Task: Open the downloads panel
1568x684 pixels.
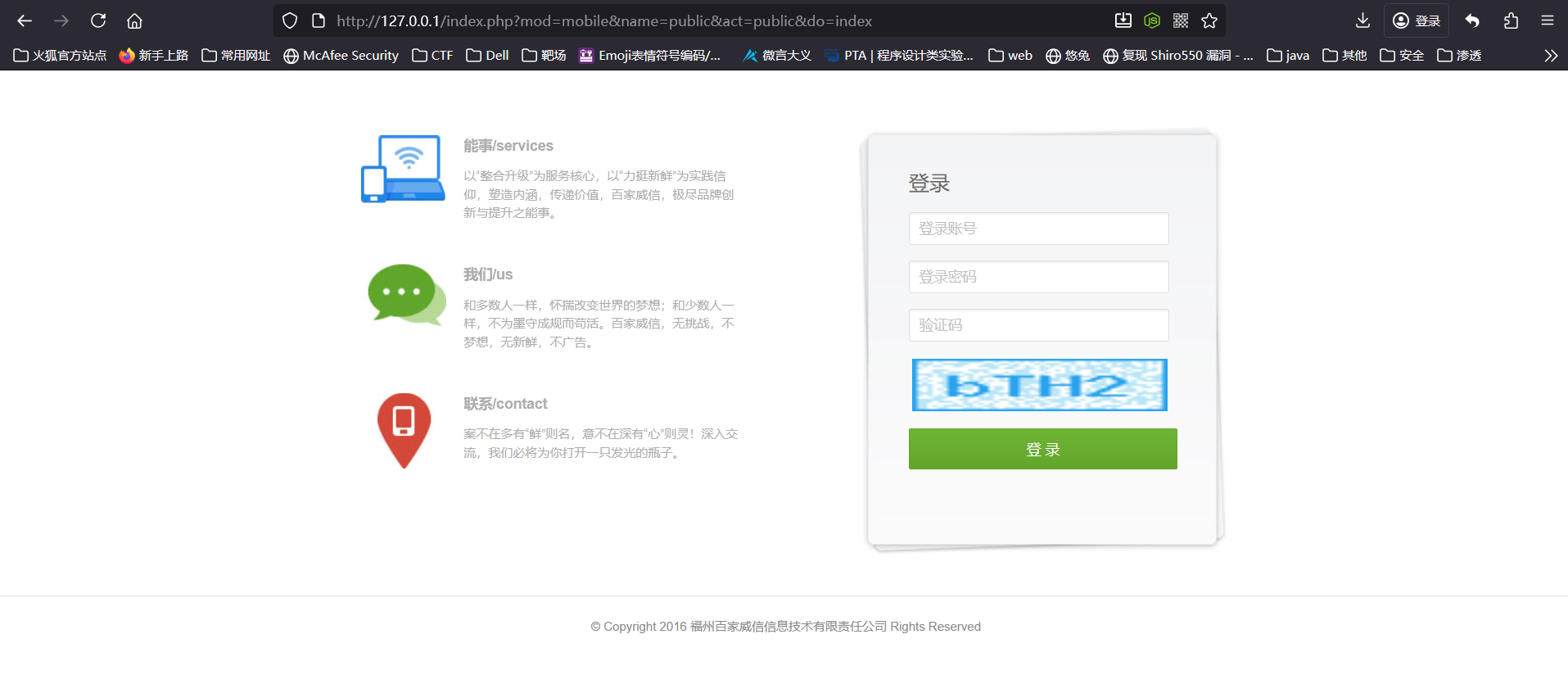Action: coord(1362,20)
